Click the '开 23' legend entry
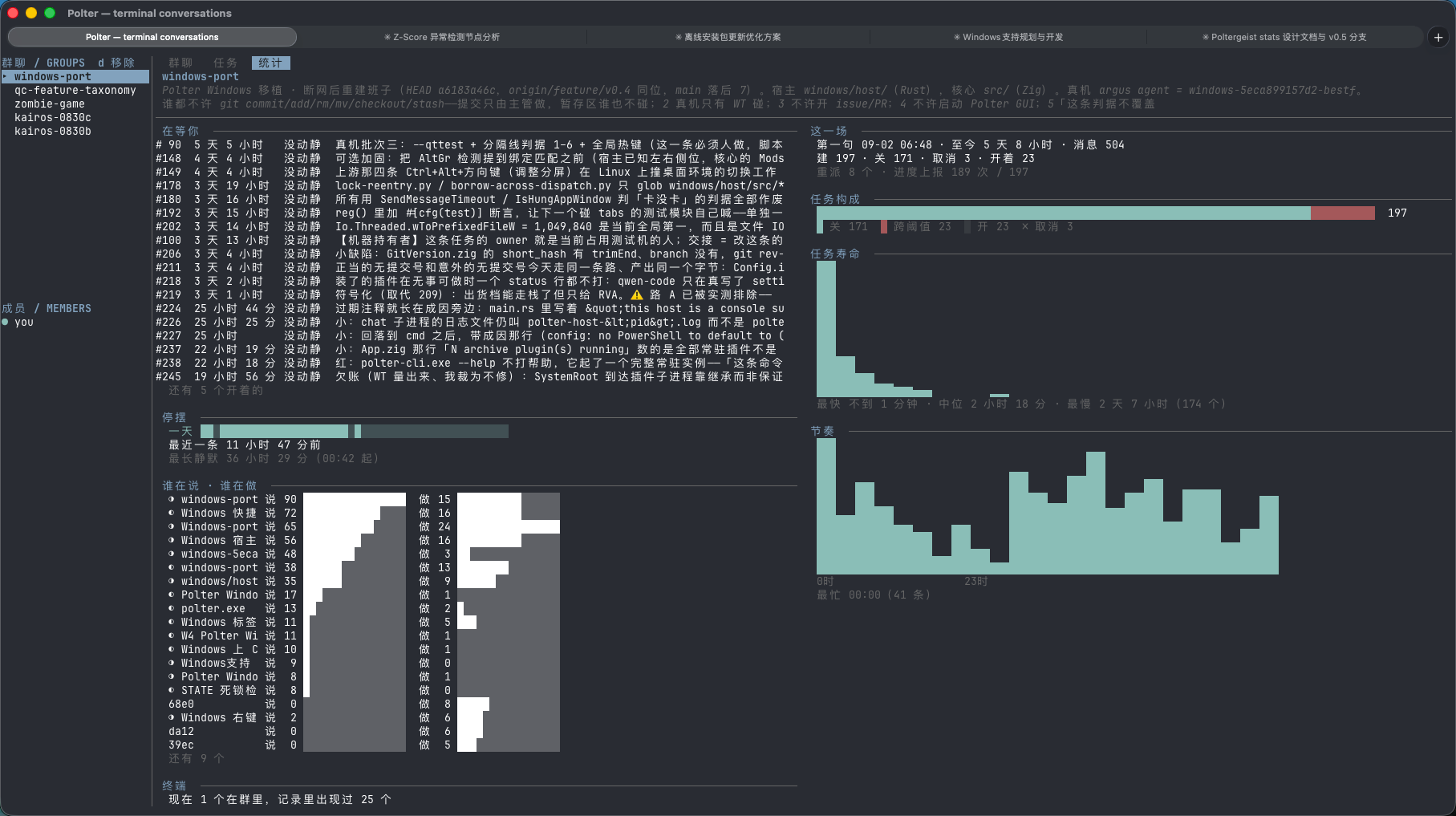 pyautogui.click(x=987, y=226)
